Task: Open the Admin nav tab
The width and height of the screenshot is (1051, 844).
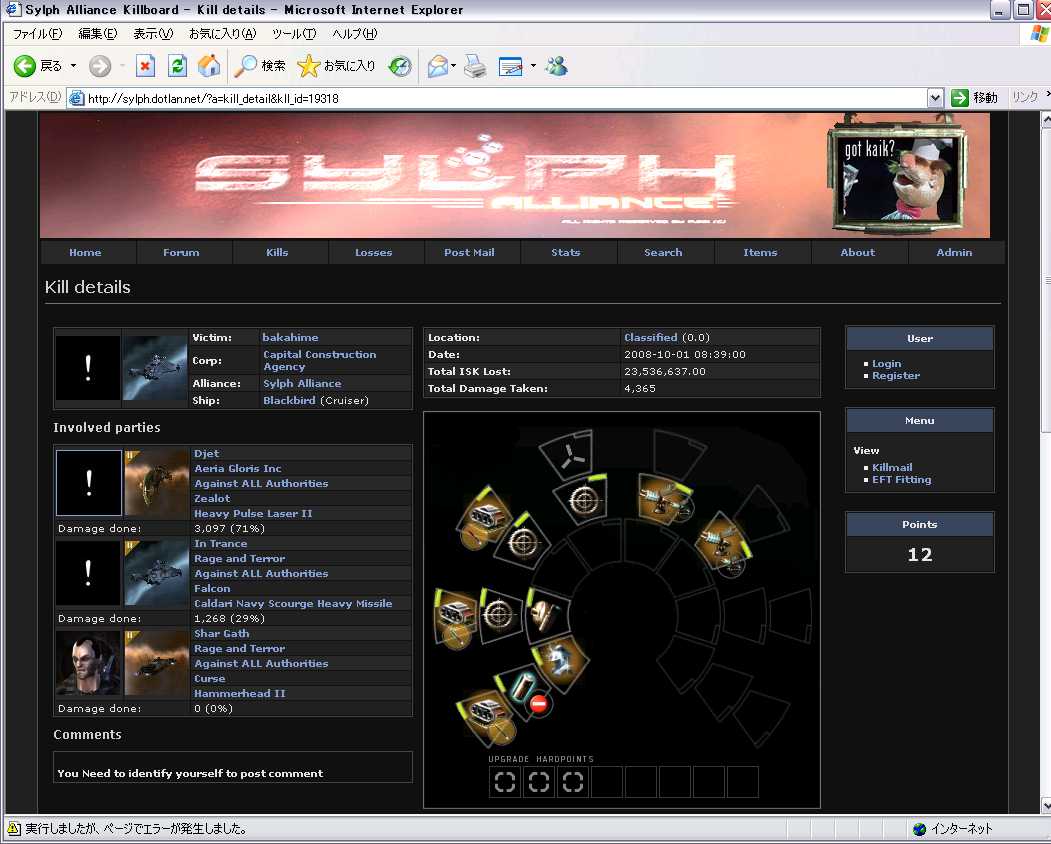Action: (954, 253)
